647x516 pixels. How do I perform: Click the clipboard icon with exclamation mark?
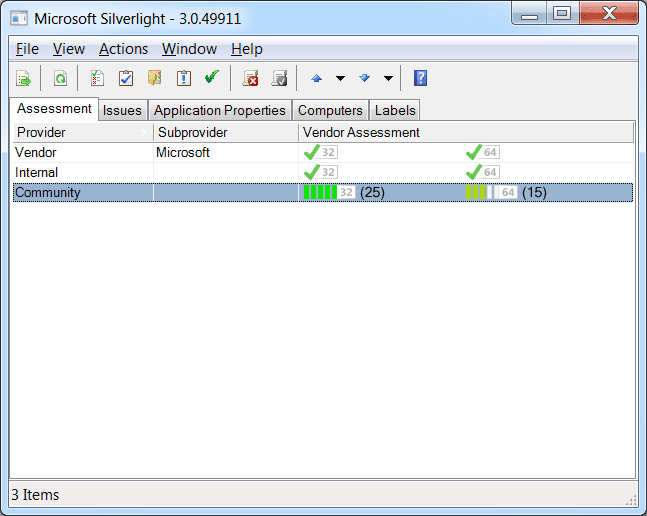184,78
